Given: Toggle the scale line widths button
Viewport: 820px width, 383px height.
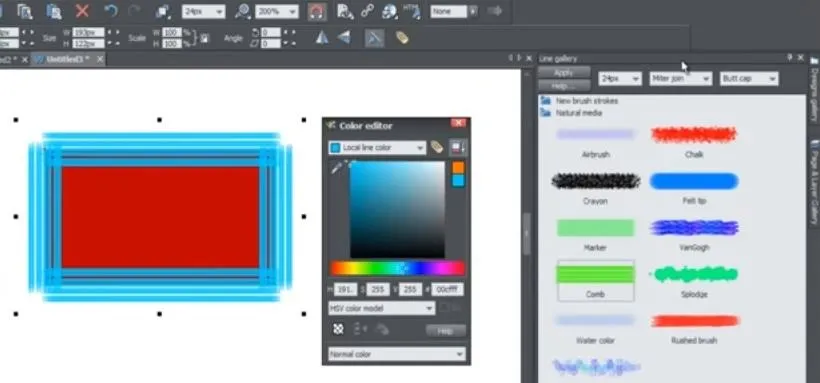Looking at the screenshot, I should tap(374, 38).
